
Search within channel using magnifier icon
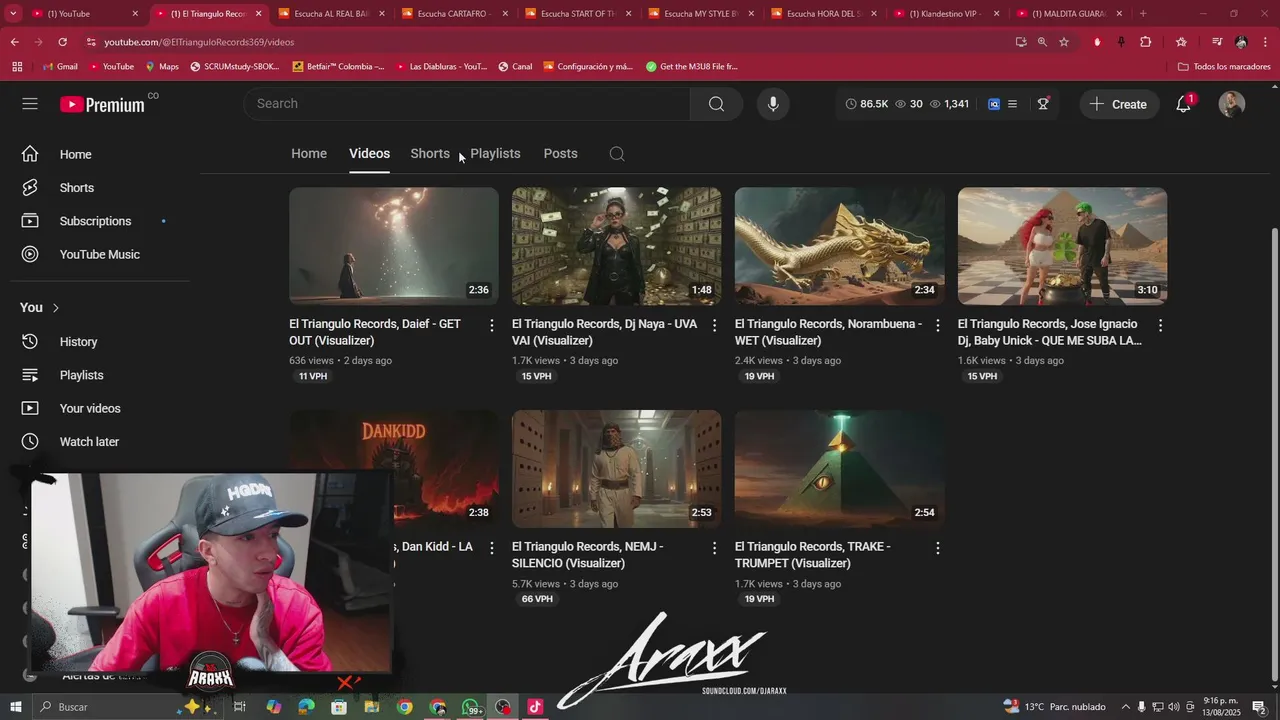click(617, 154)
